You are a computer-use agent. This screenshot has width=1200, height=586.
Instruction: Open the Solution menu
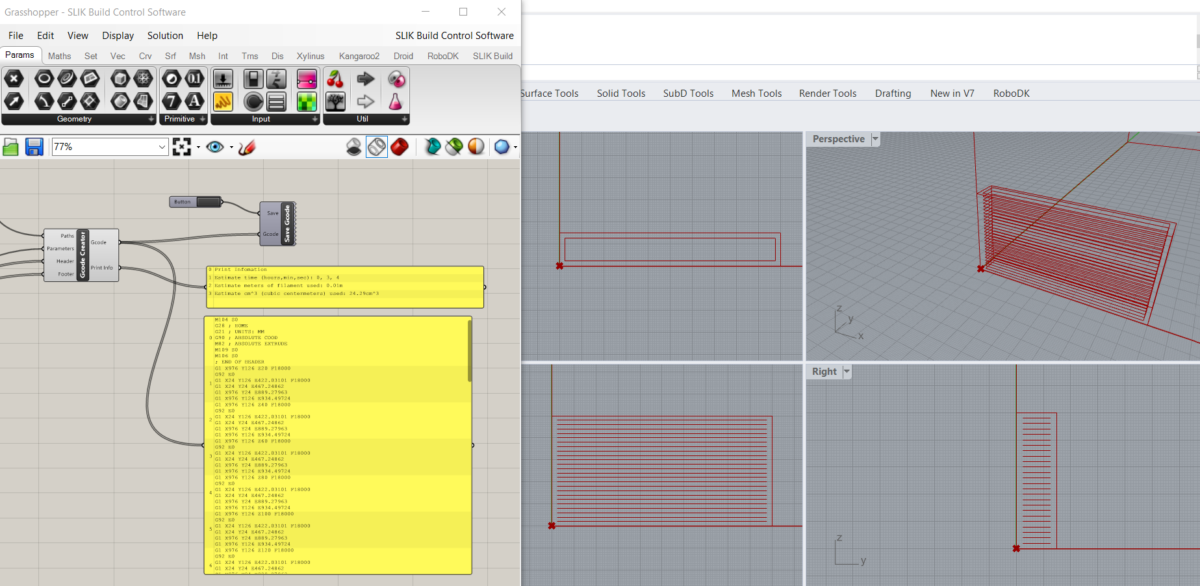coord(165,34)
